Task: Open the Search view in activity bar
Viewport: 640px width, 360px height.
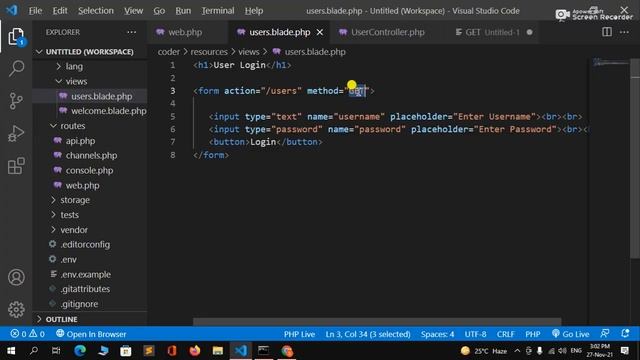Action: [16, 69]
